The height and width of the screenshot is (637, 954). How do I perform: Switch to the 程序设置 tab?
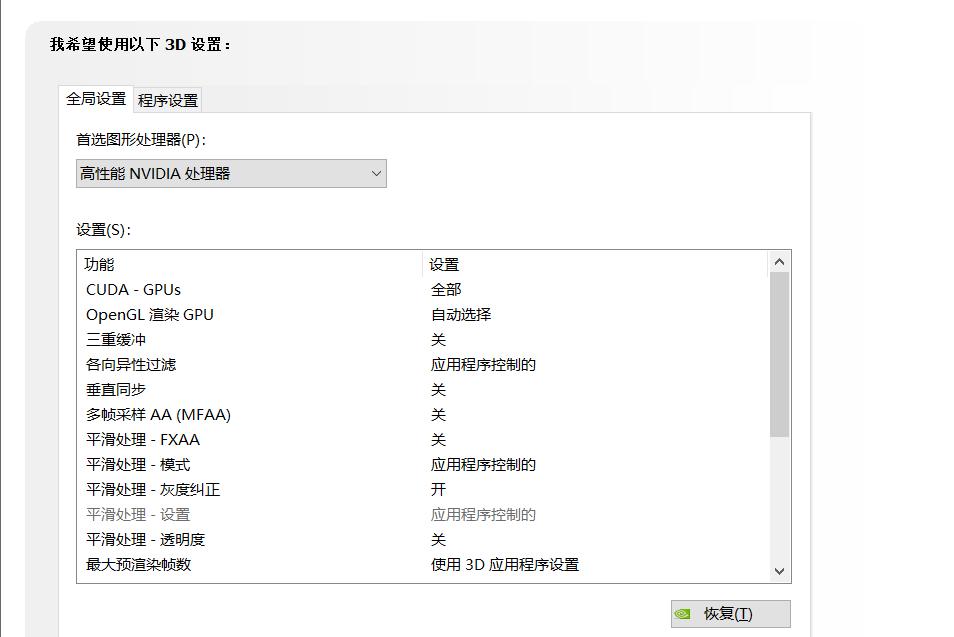(167, 99)
